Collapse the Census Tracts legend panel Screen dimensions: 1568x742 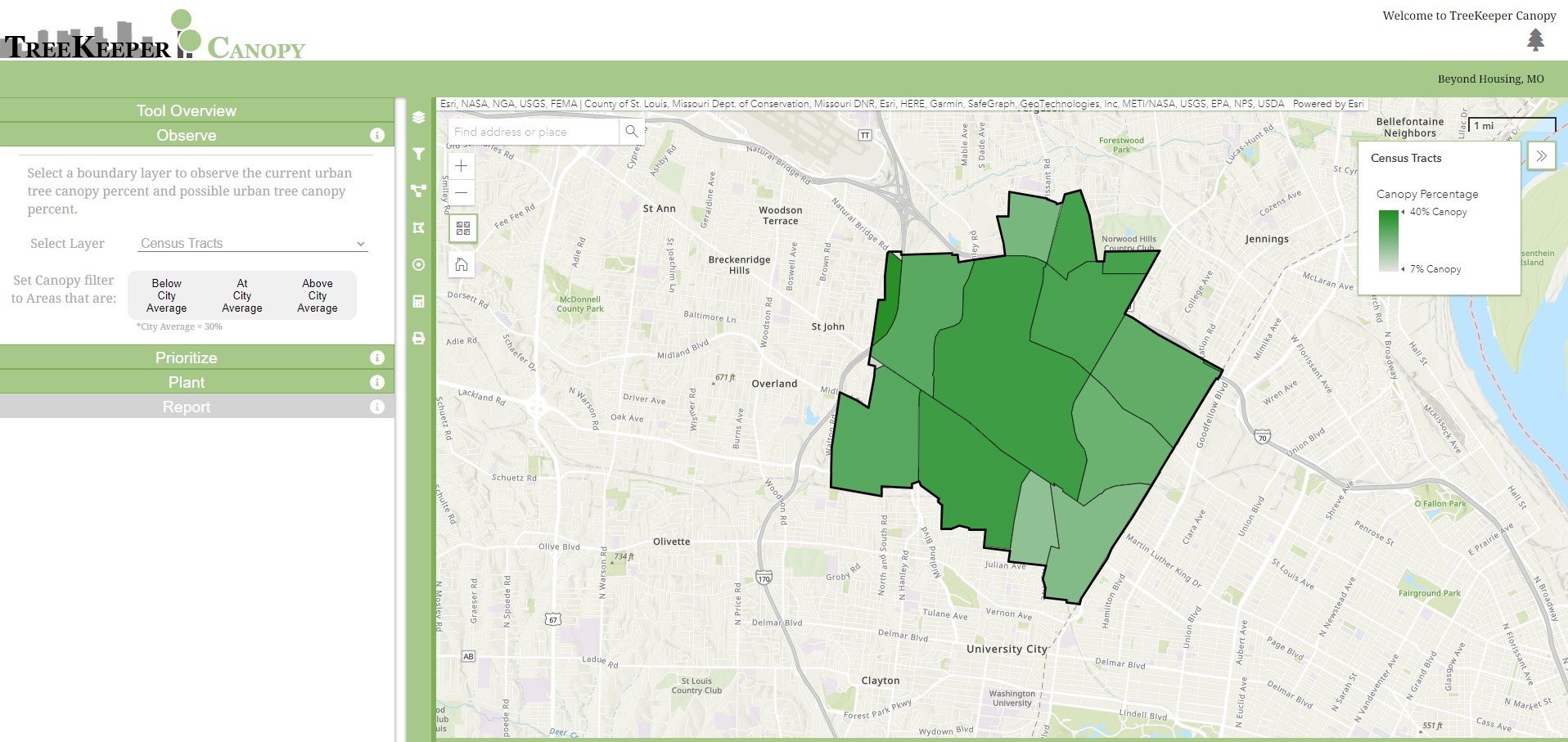tap(1541, 156)
